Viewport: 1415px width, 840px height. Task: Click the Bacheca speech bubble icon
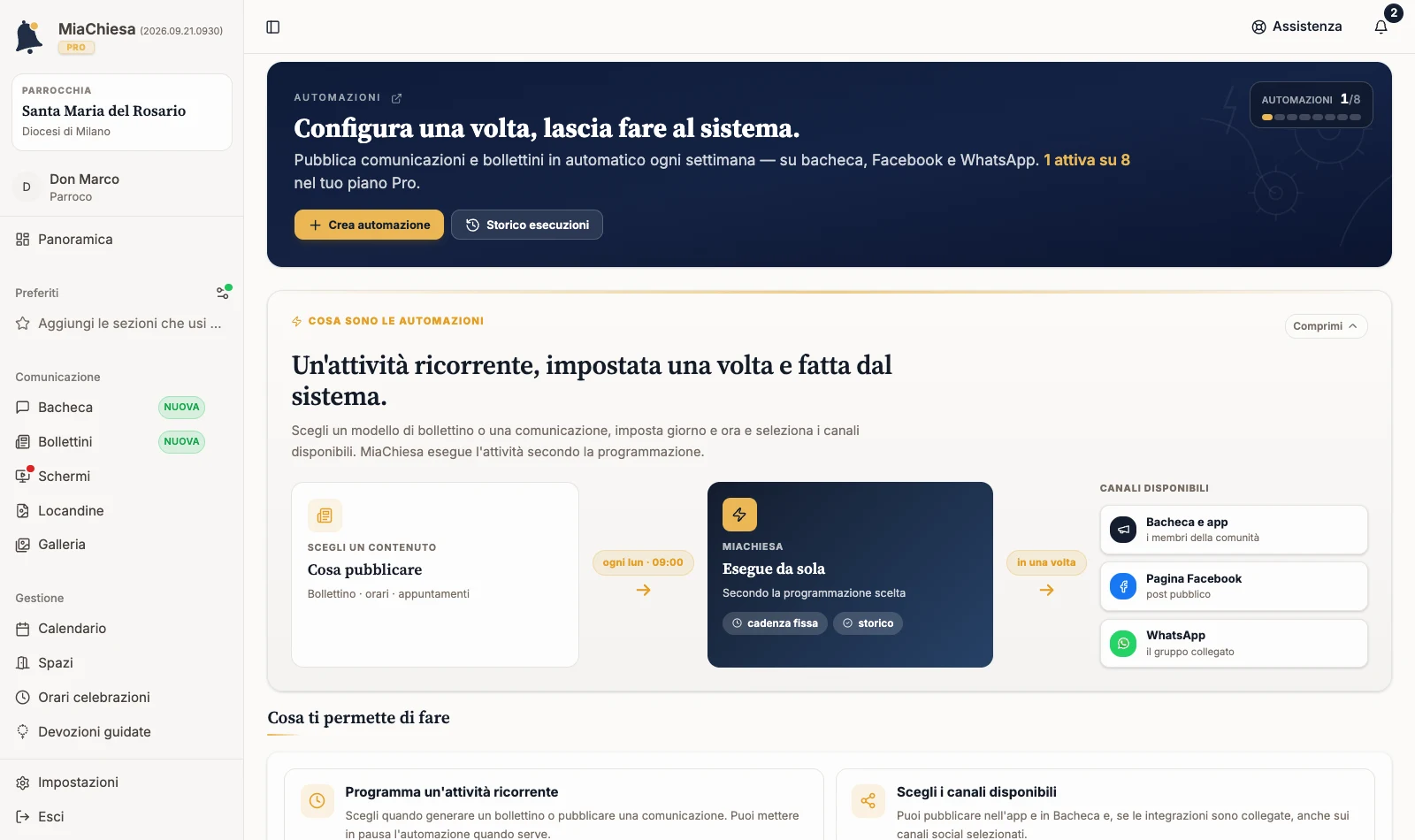click(x=23, y=408)
